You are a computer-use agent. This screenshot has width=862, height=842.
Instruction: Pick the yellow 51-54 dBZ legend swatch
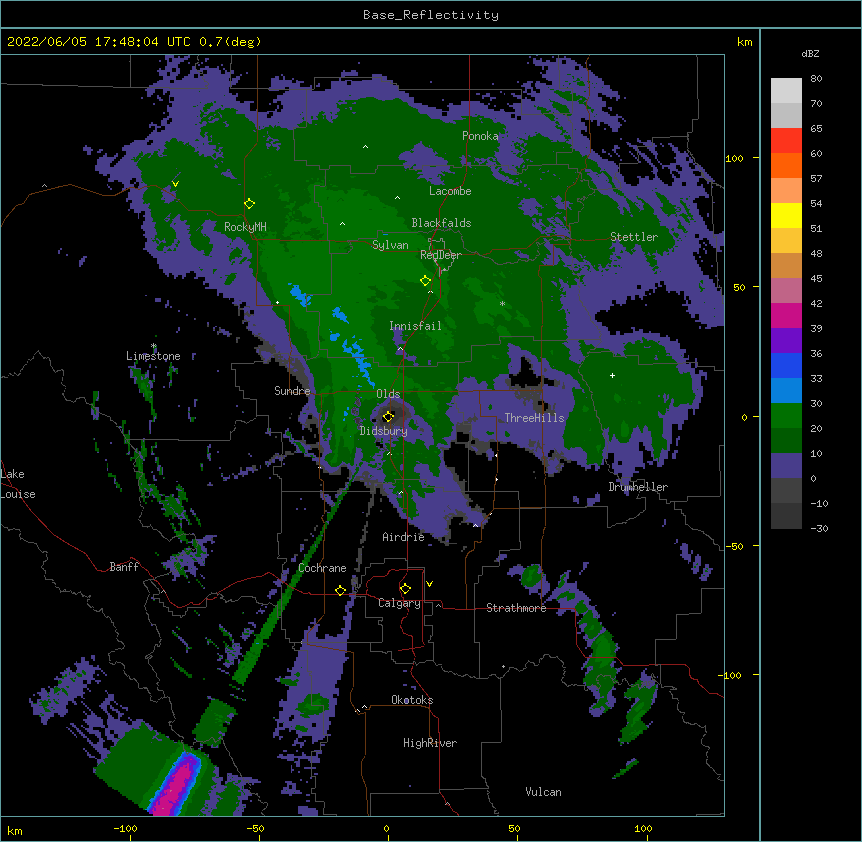786,215
